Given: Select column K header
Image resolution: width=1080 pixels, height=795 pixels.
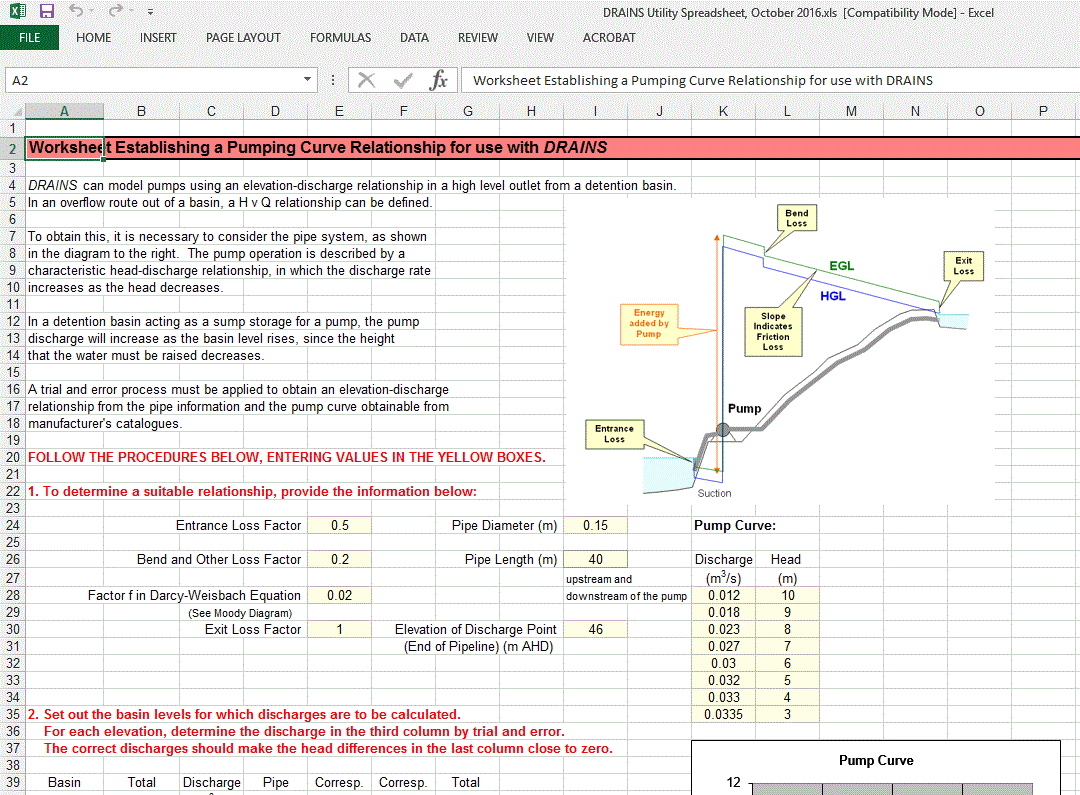Looking at the screenshot, I should 723,111.
